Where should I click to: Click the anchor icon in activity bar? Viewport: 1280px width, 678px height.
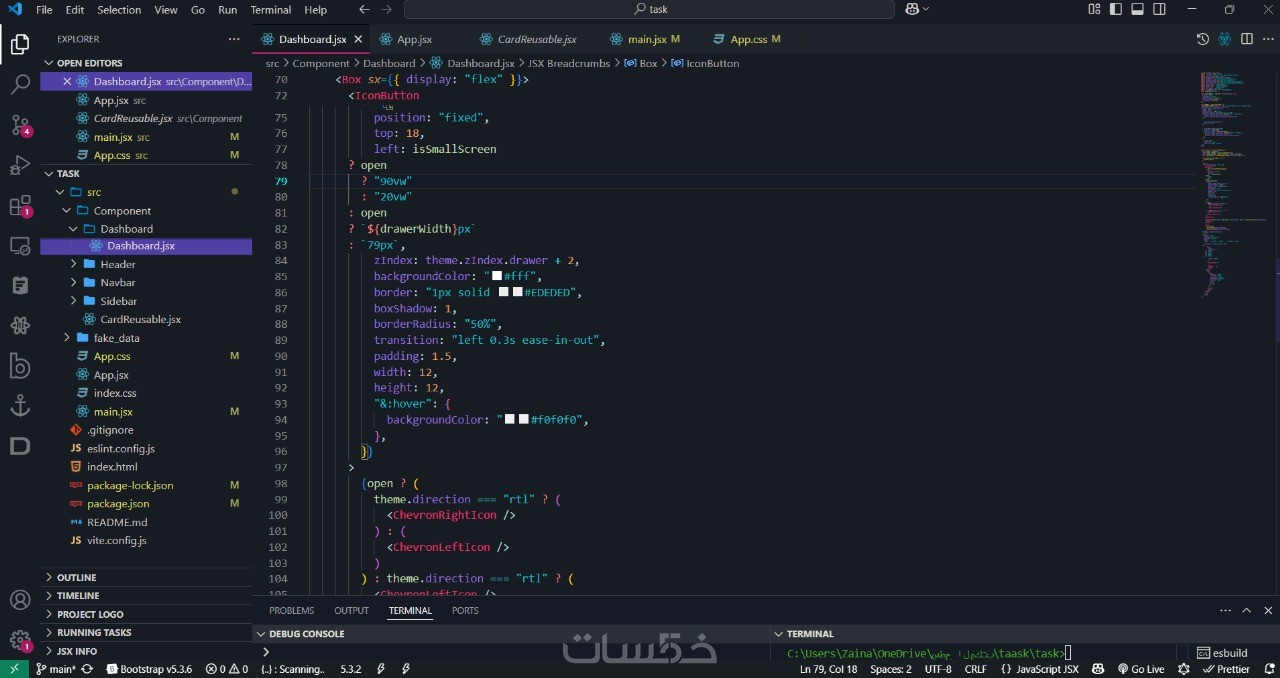point(20,406)
